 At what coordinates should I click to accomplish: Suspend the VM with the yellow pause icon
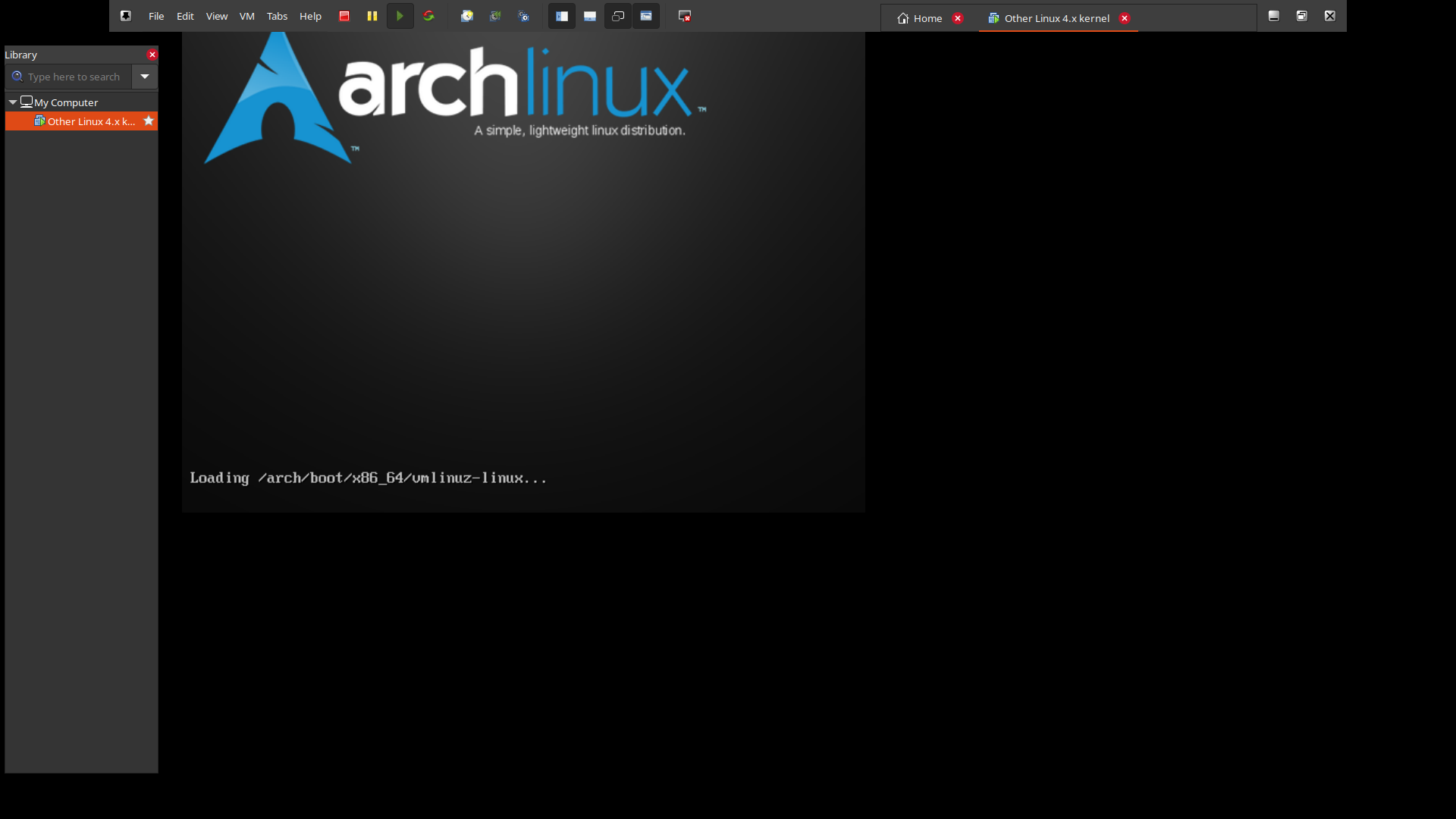pos(372,16)
